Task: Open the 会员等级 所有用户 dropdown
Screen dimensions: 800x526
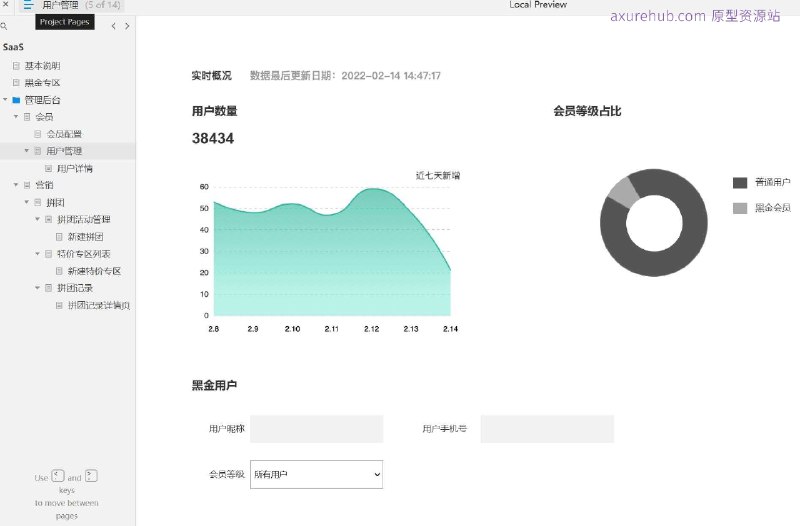Action: [316, 474]
